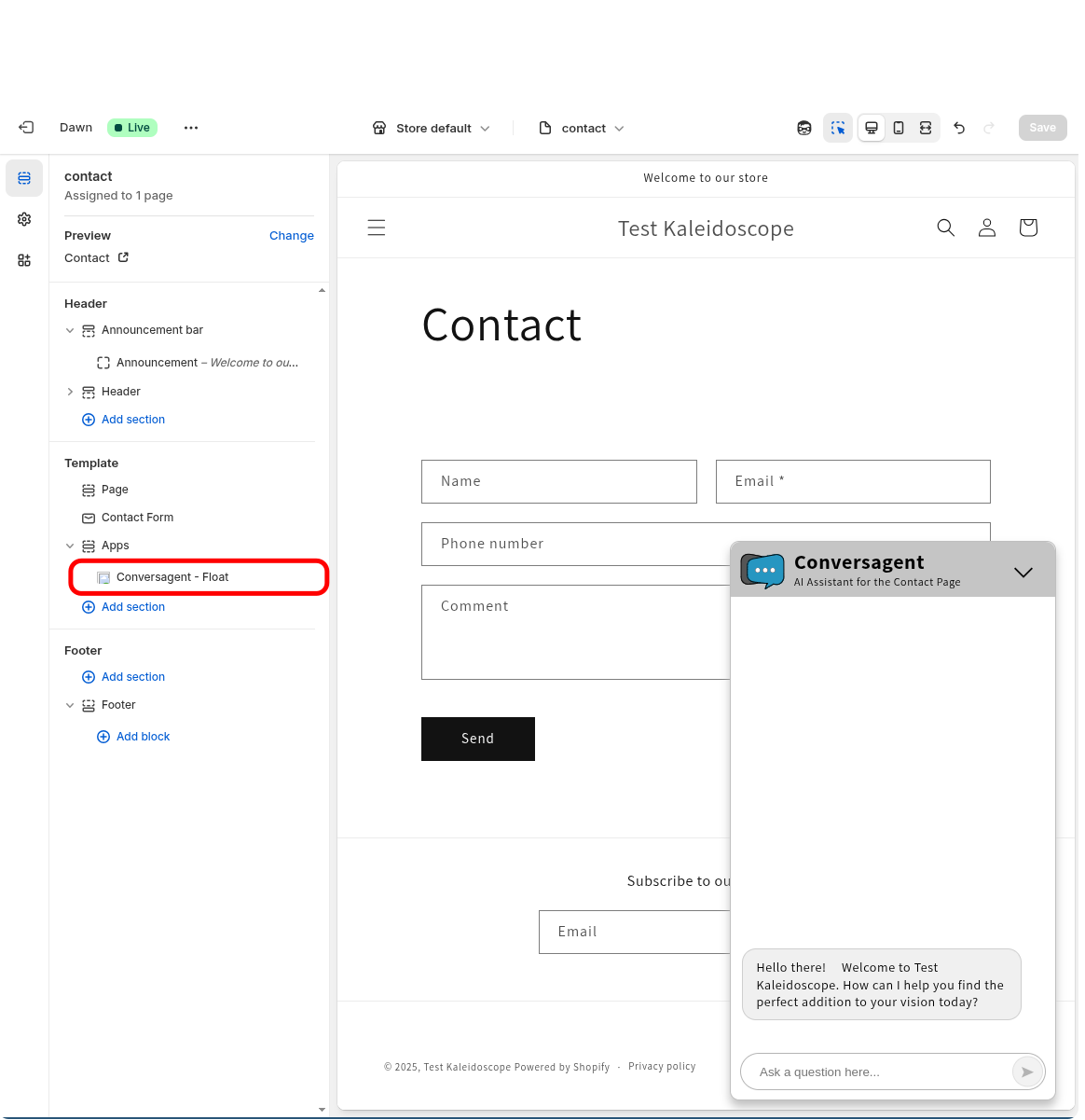Open Theme settings gear in sidebar
This screenshot has width=1085, height=1120.
click(24, 219)
